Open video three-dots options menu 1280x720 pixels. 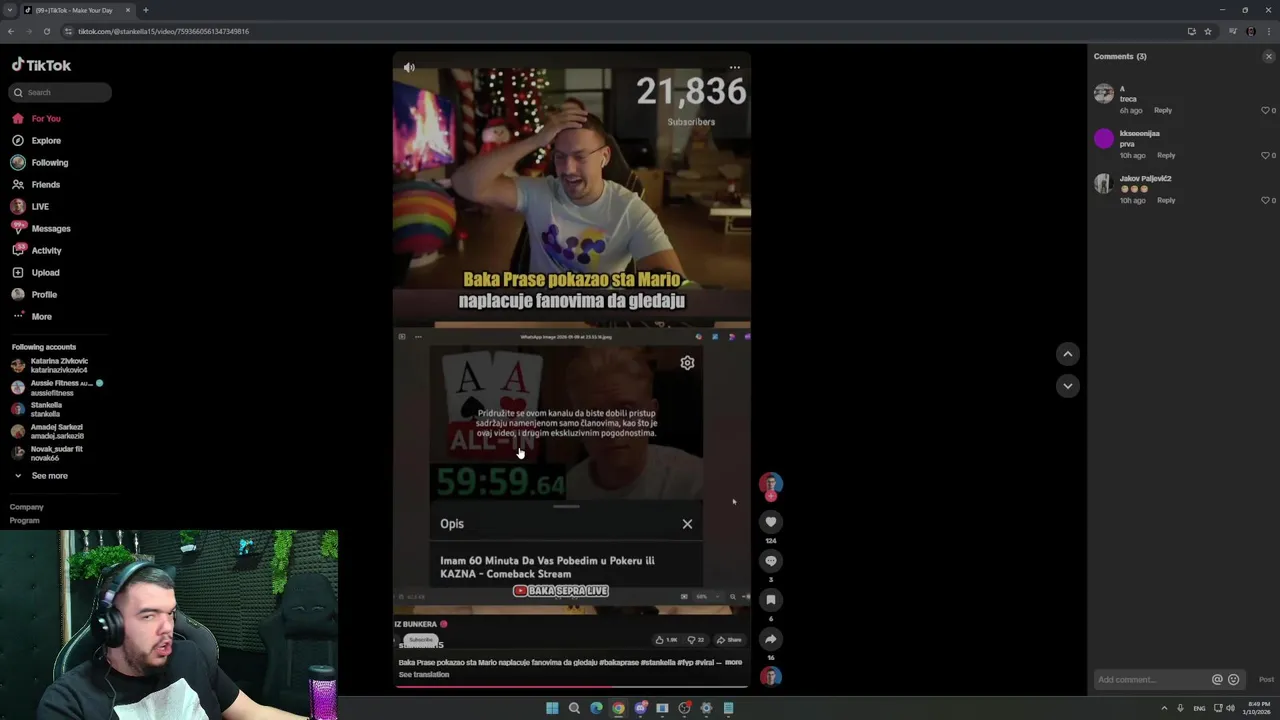[x=735, y=67]
